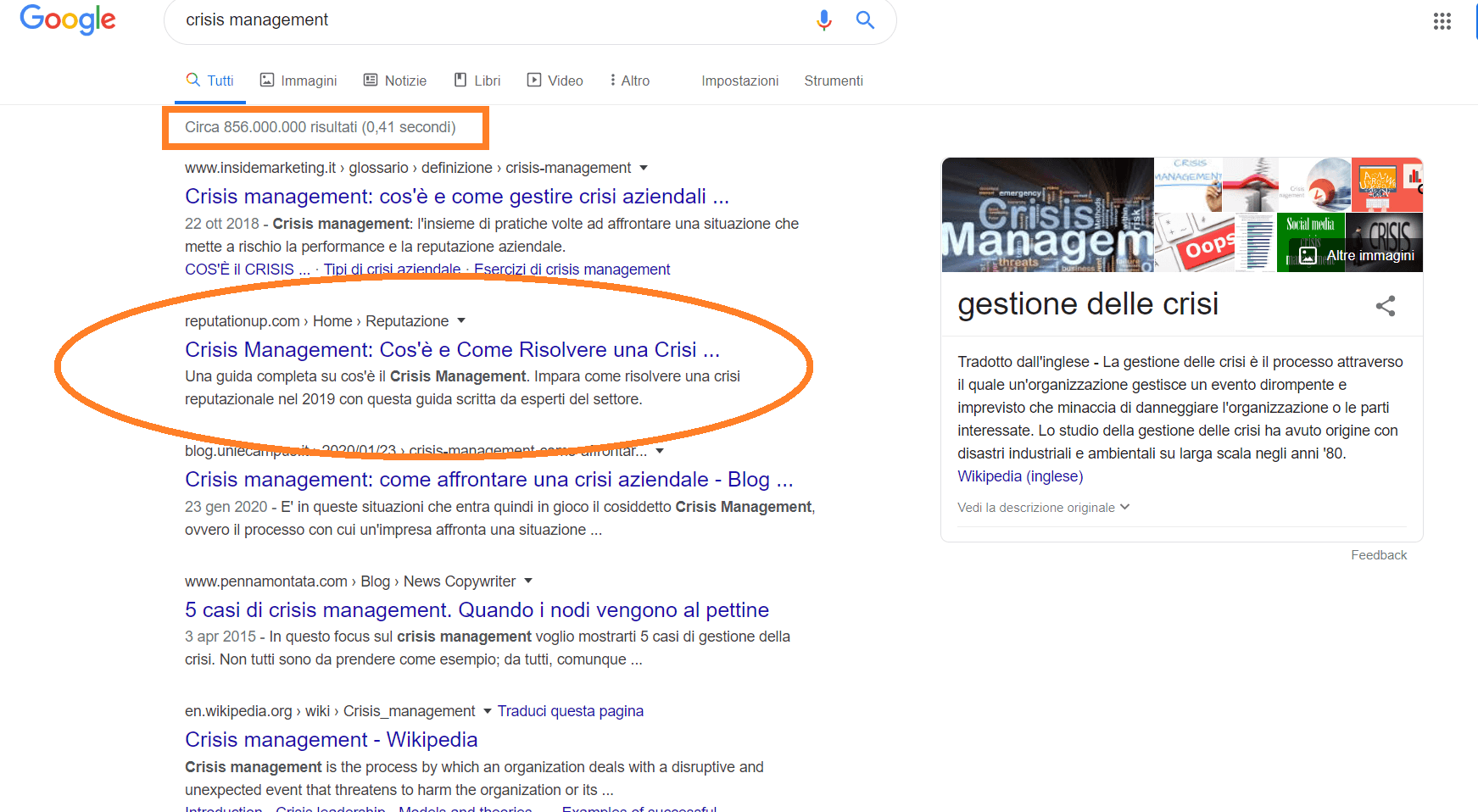1478x812 pixels.
Task: Open Strumenti search tools
Action: pyautogui.click(x=833, y=81)
